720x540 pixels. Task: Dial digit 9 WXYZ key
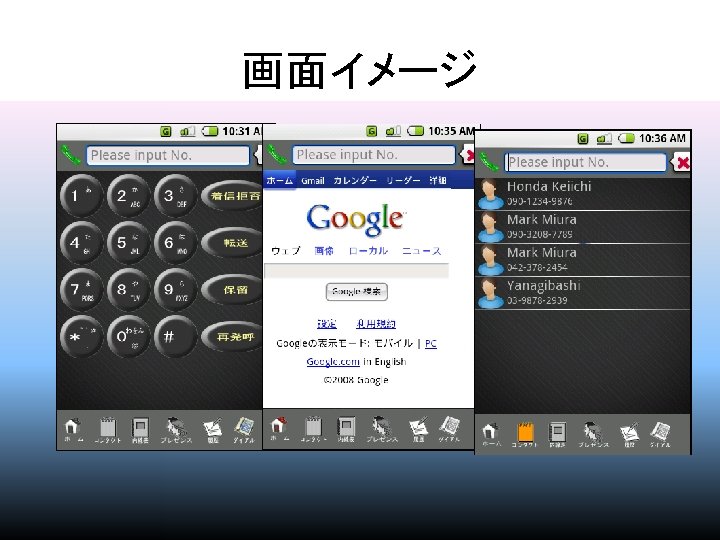click(175, 290)
